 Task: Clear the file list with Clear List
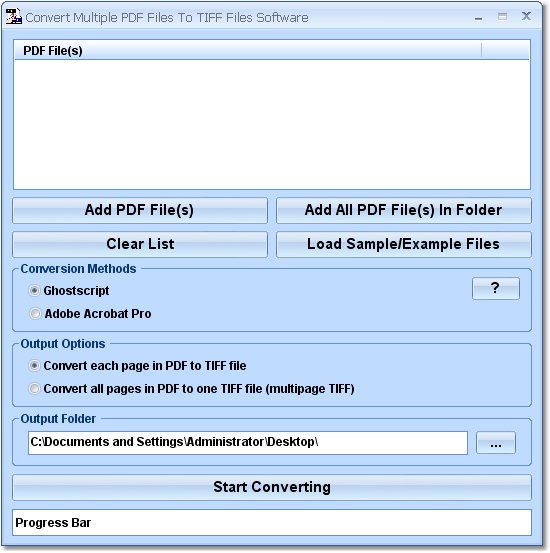pos(140,244)
